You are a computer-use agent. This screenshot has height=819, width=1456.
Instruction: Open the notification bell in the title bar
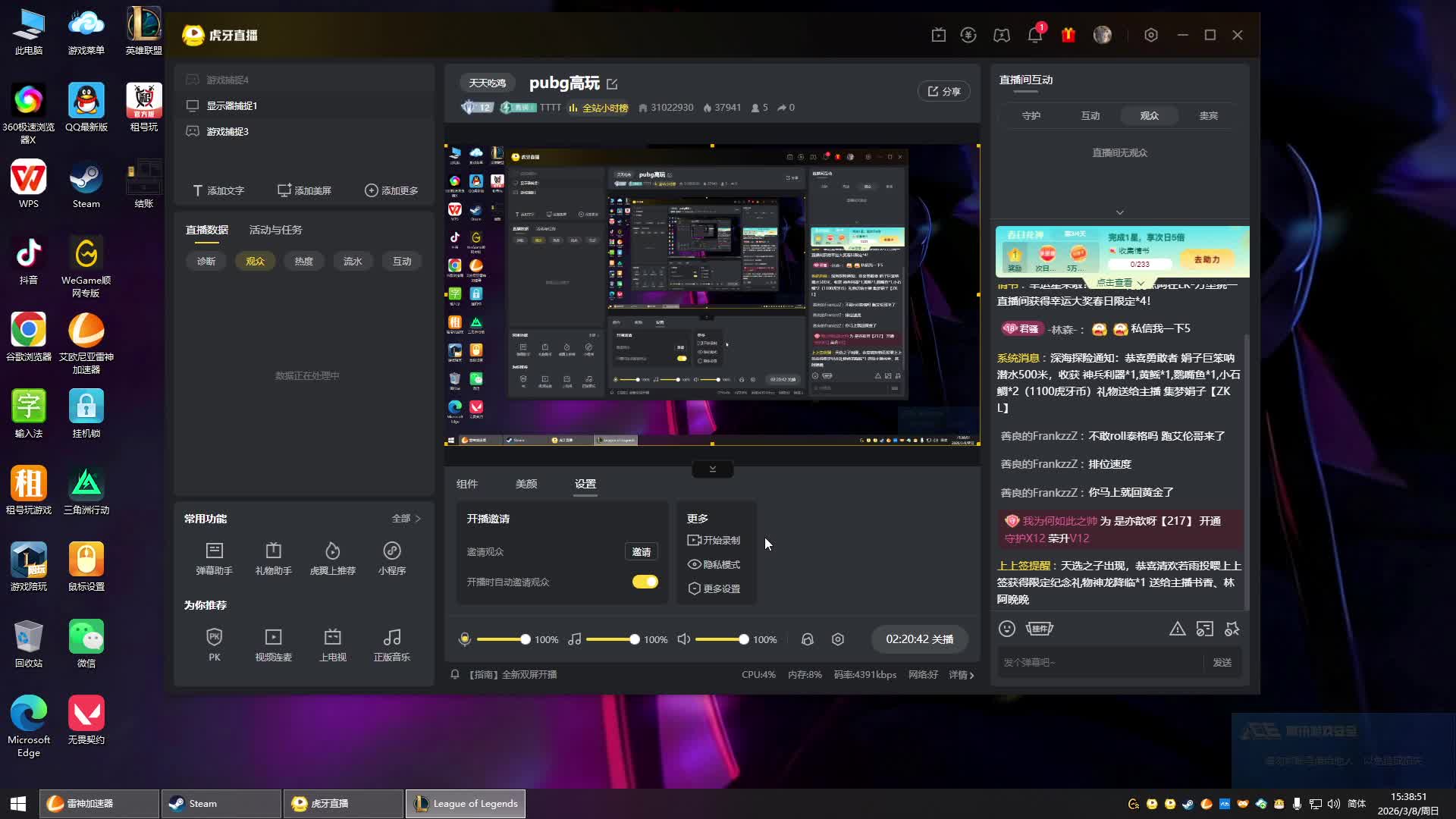[1034, 35]
